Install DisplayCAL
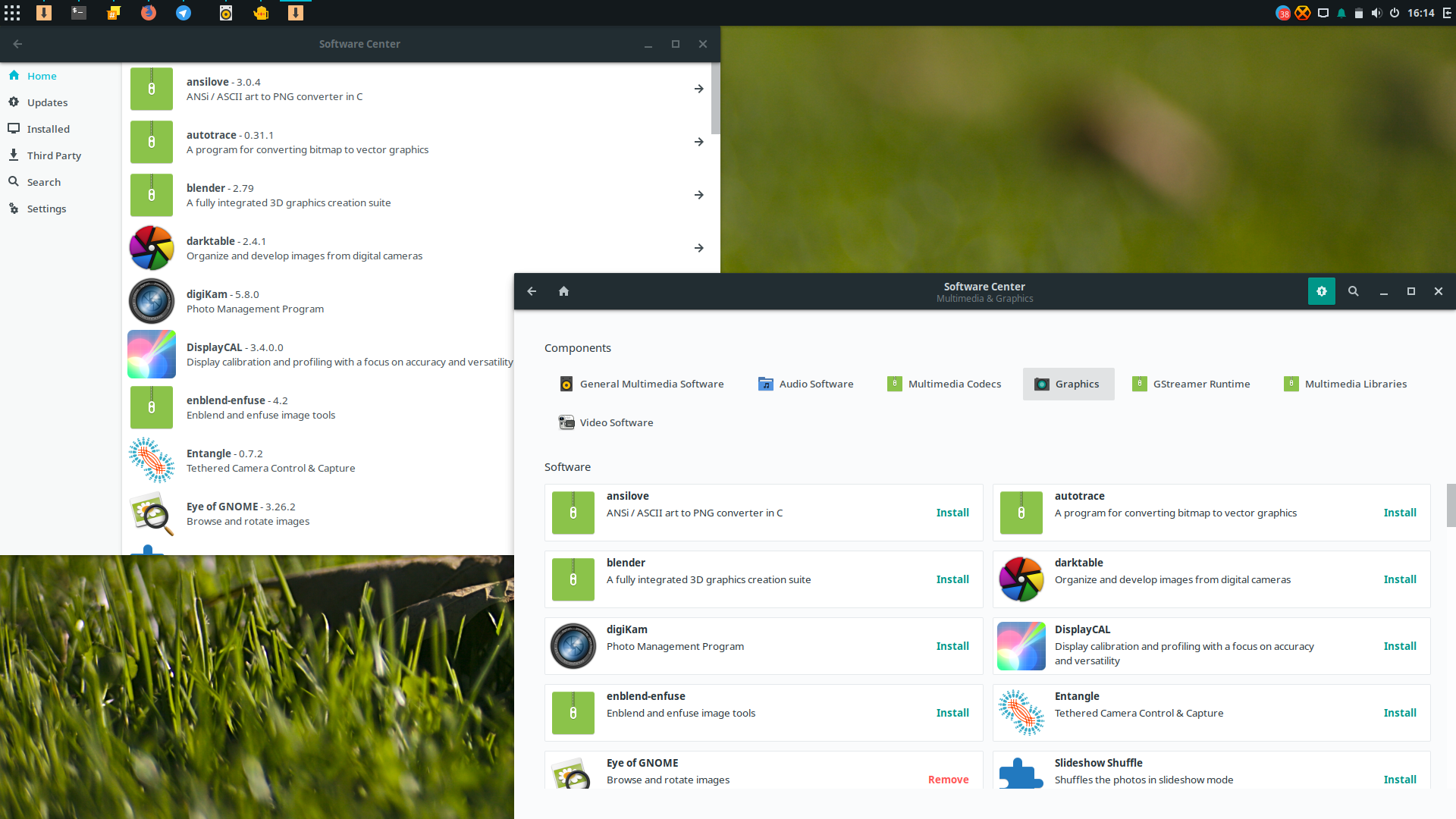This screenshot has width=1456, height=819. (x=1400, y=647)
